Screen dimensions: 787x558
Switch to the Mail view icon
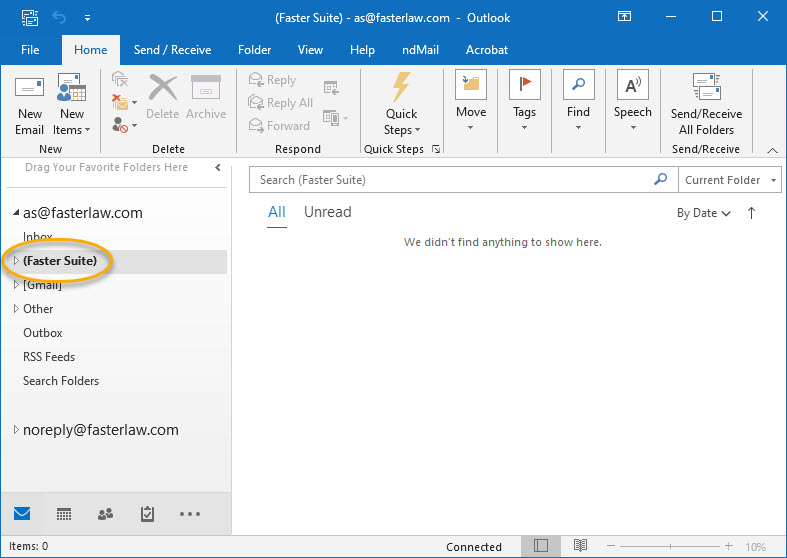pos(22,514)
